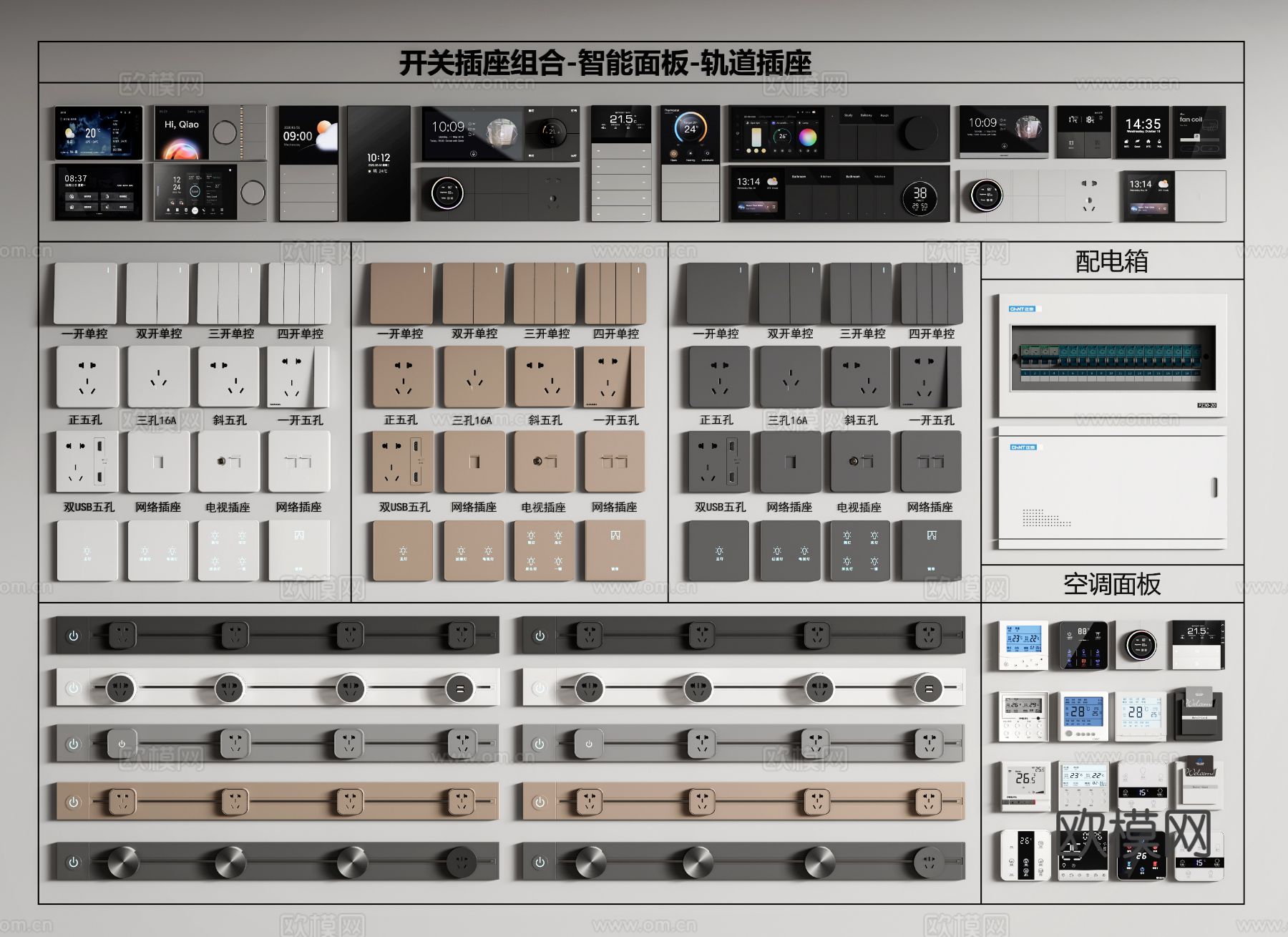Toggle the tan 三开单控 switch

pyautogui.click(x=545, y=293)
